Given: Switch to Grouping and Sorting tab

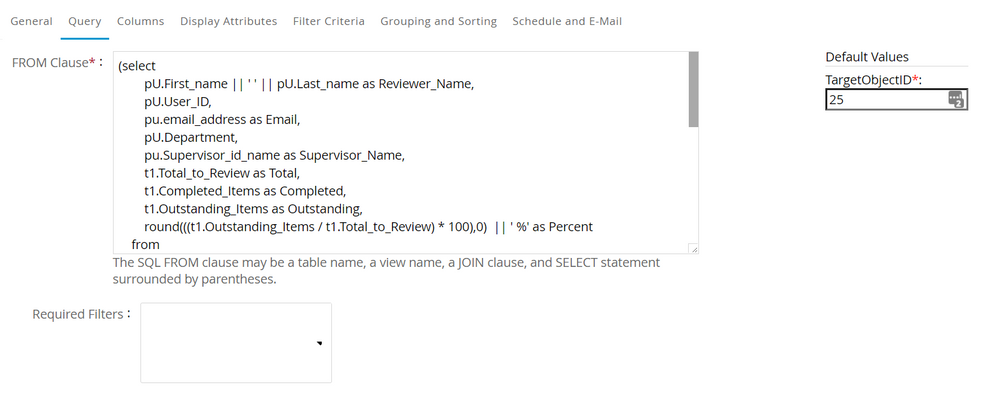Looking at the screenshot, I should point(438,21).
